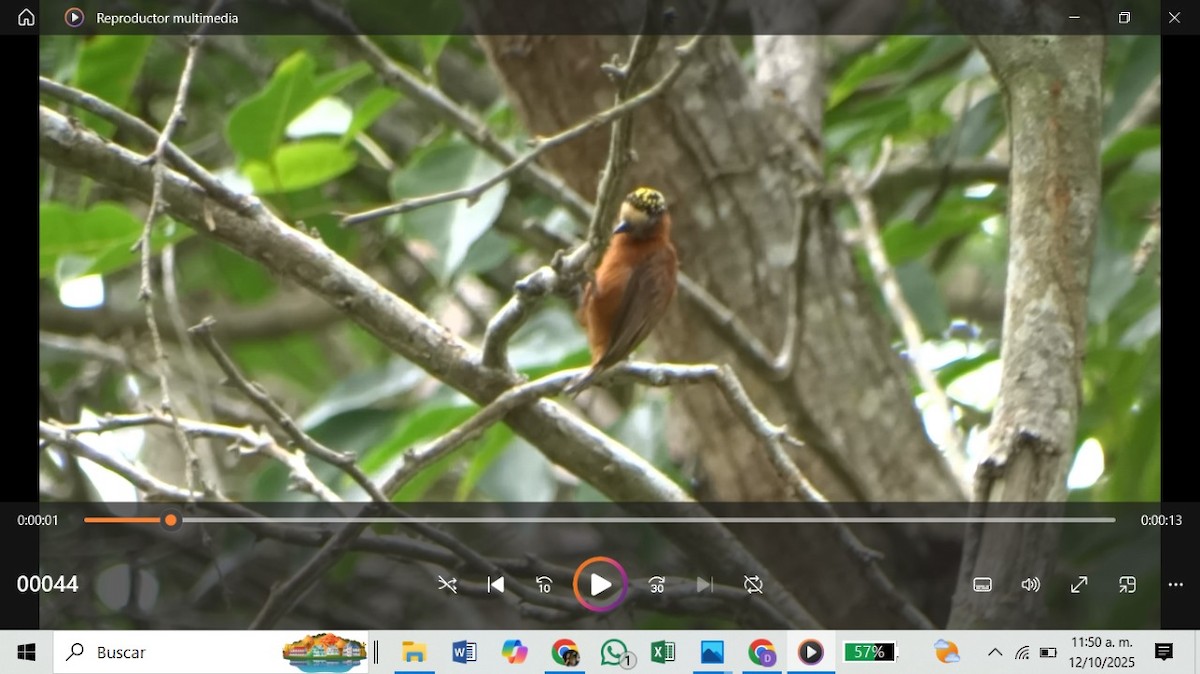
Task: Toggle repeat mode
Action: coord(753,585)
